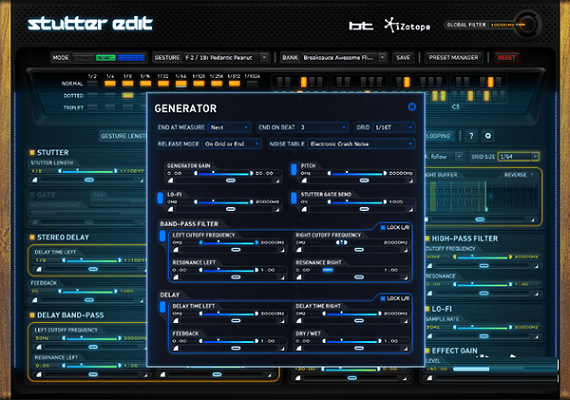The height and width of the screenshot is (400, 570).
Task: Select the gray Mode option
Action: (84, 58)
